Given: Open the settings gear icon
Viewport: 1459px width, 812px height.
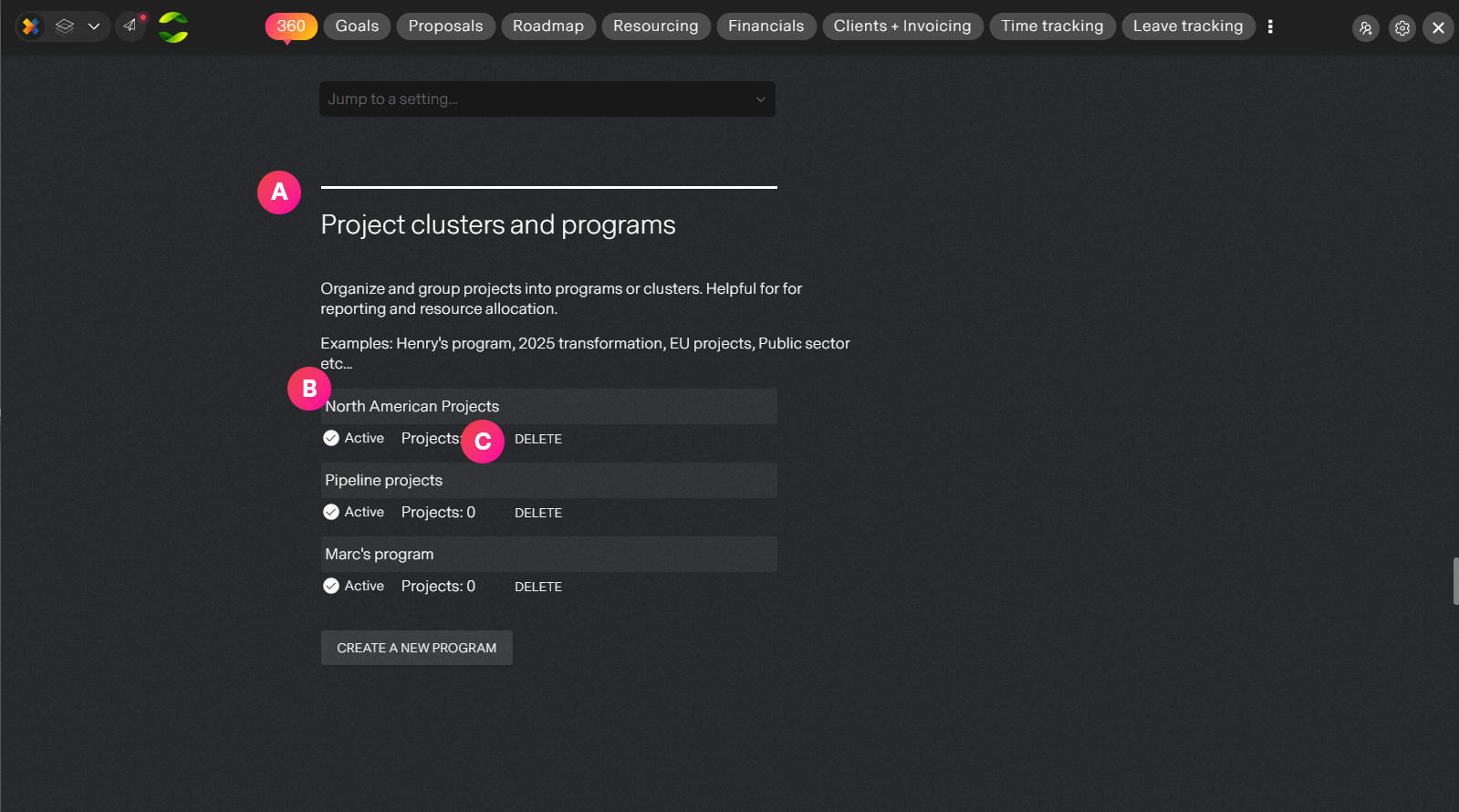Looking at the screenshot, I should click(1402, 28).
